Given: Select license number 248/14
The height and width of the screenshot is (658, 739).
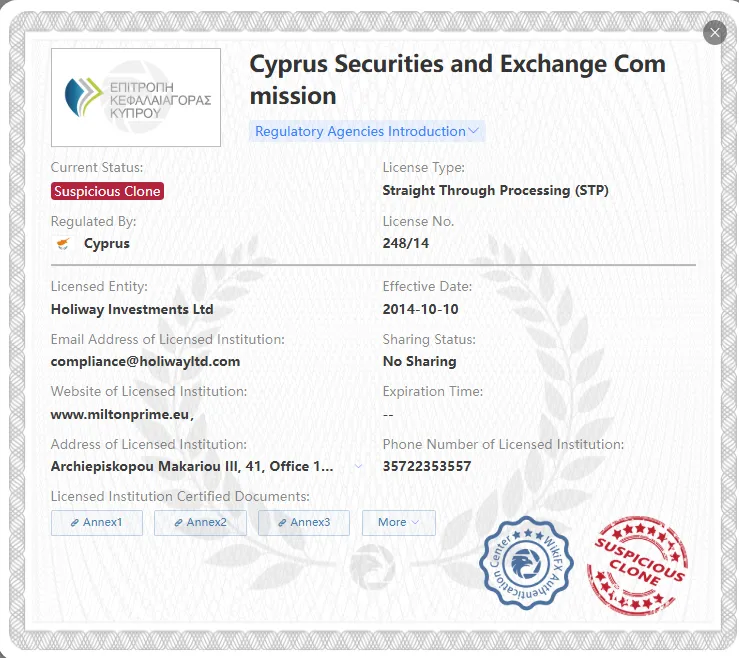Looking at the screenshot, I should tap(406, 243).
